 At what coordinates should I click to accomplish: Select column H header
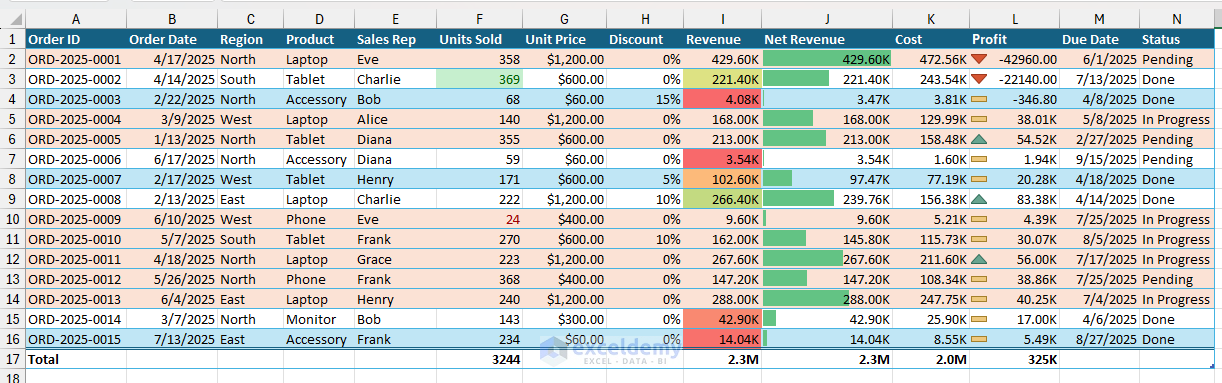point(645,19)
